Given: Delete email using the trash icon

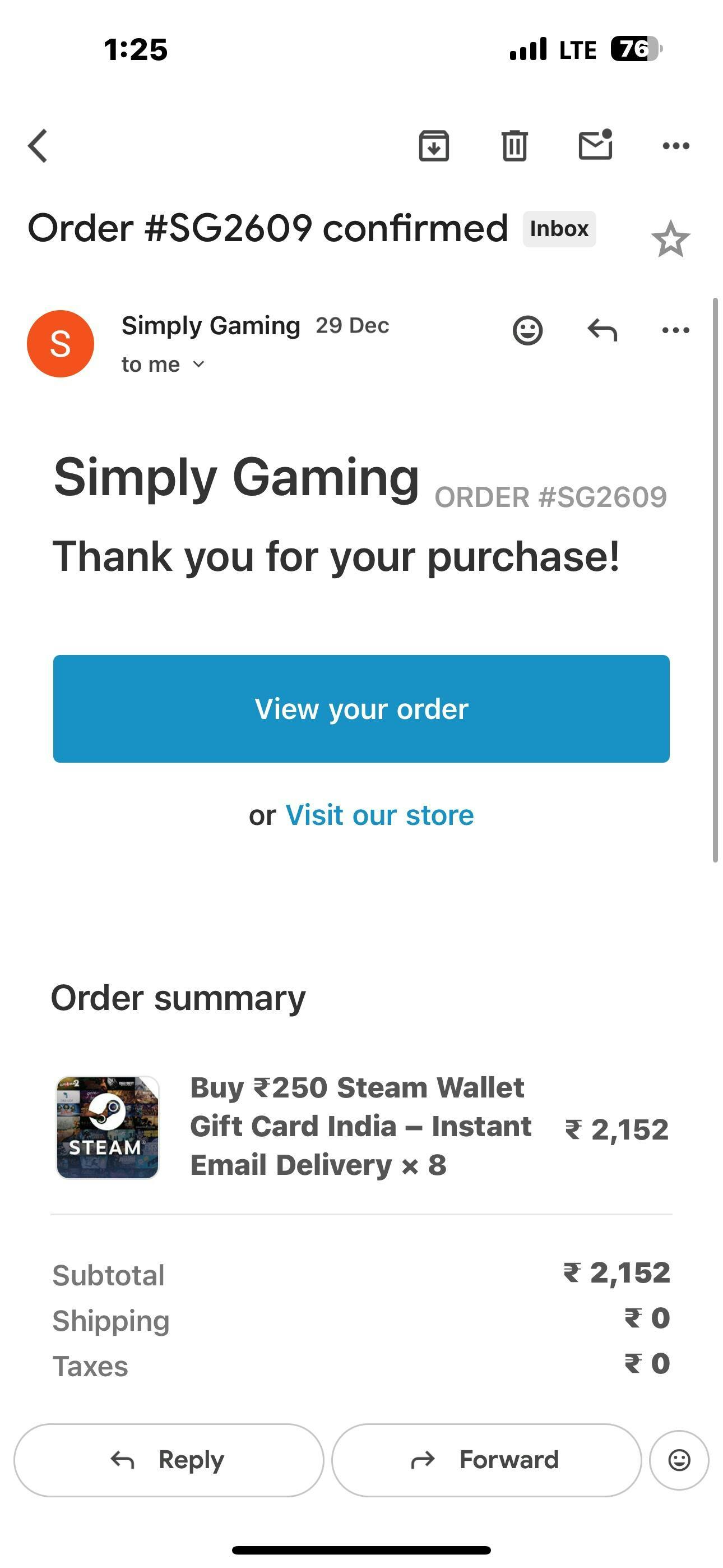Looking at the screenshot, I should point(515,146).
